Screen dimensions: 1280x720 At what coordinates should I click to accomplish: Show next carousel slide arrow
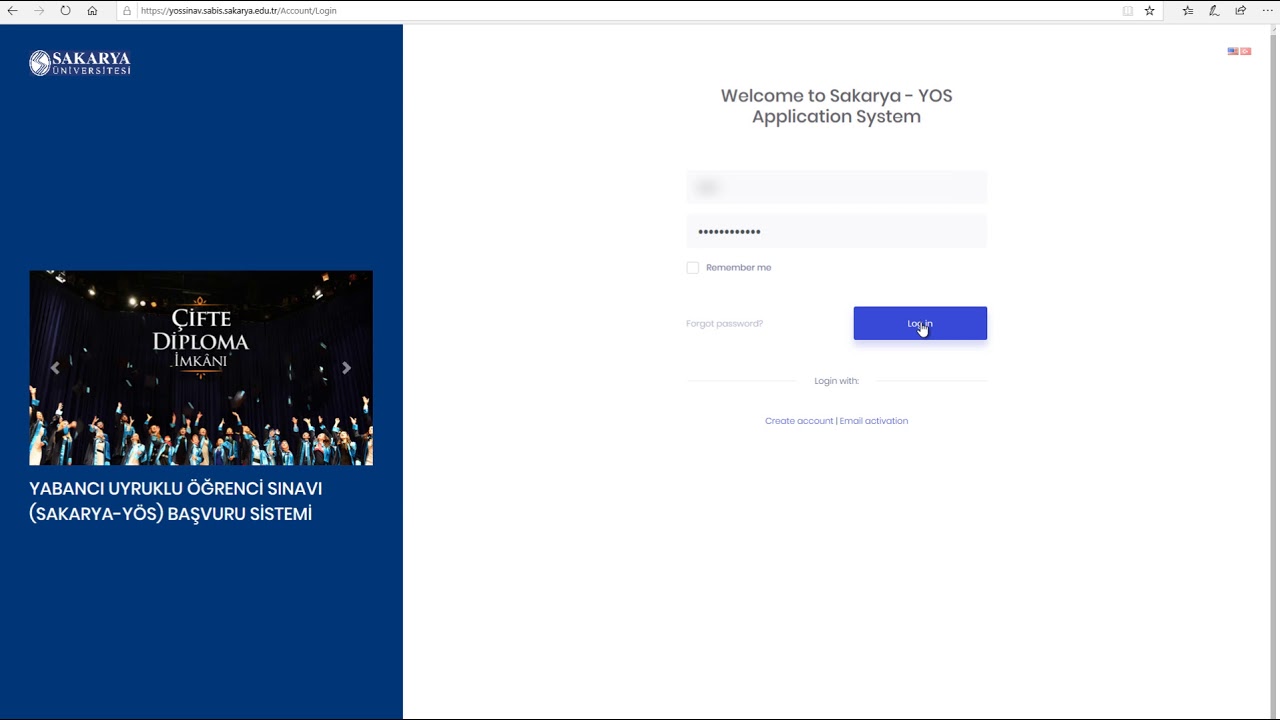click(x=346, y=368)
